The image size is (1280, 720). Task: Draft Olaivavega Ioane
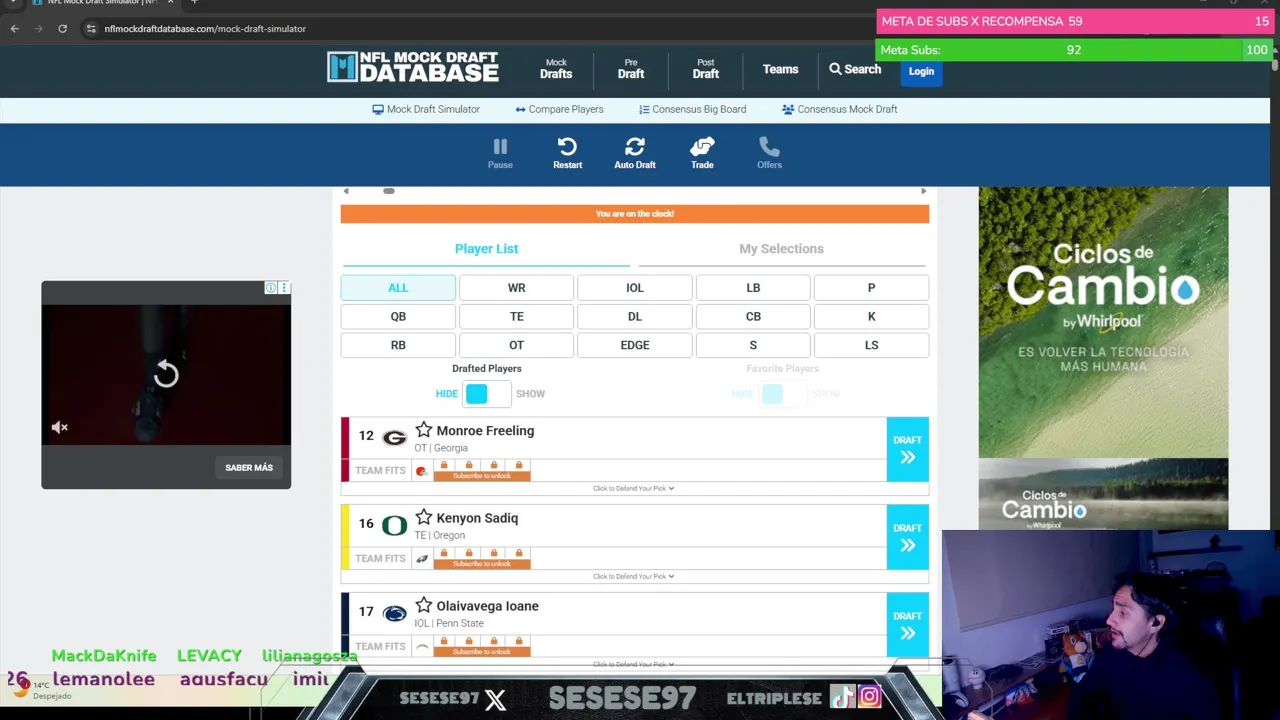pos(907,625)
